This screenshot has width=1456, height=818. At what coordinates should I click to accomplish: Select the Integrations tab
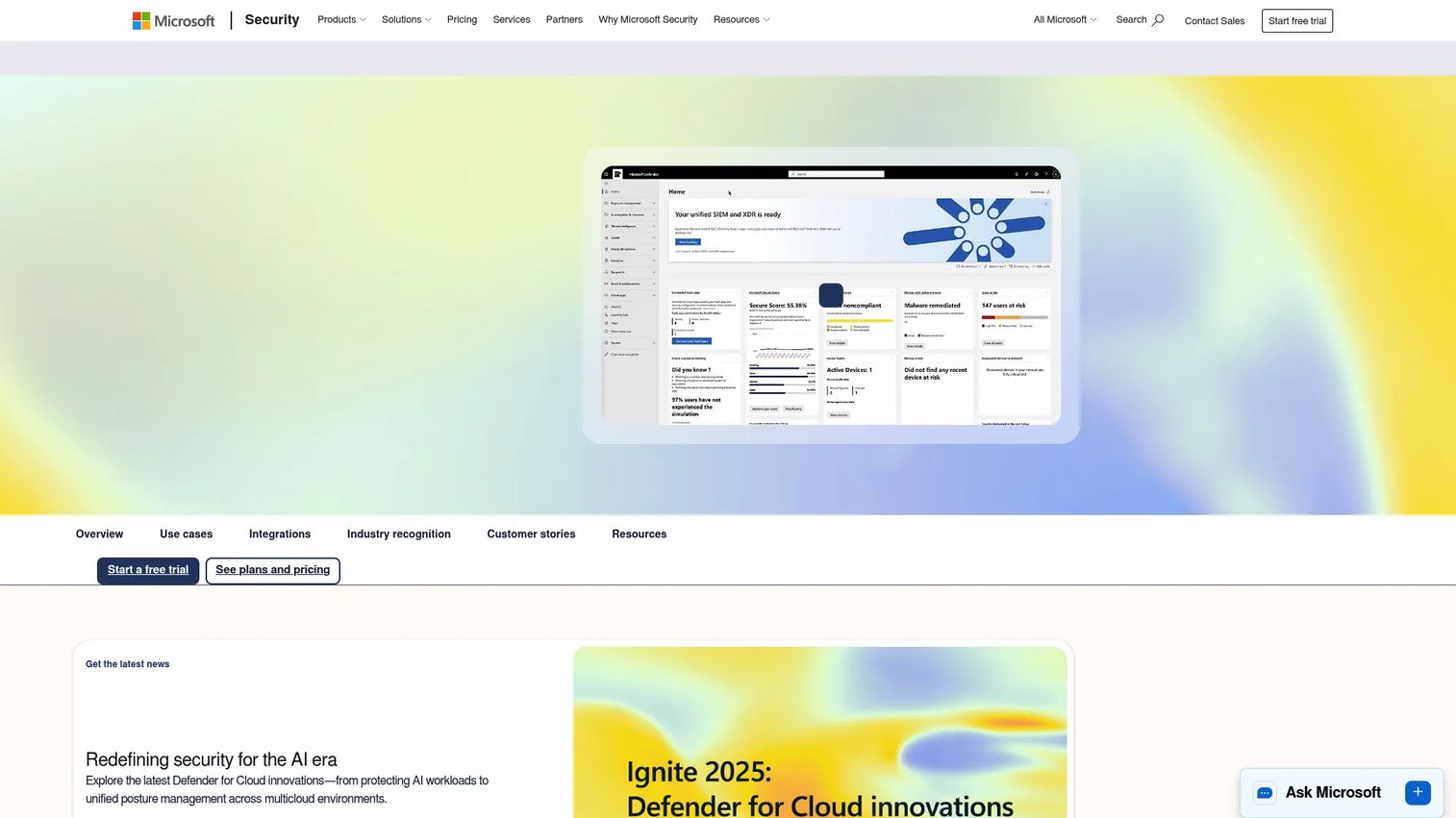point(280,534)
